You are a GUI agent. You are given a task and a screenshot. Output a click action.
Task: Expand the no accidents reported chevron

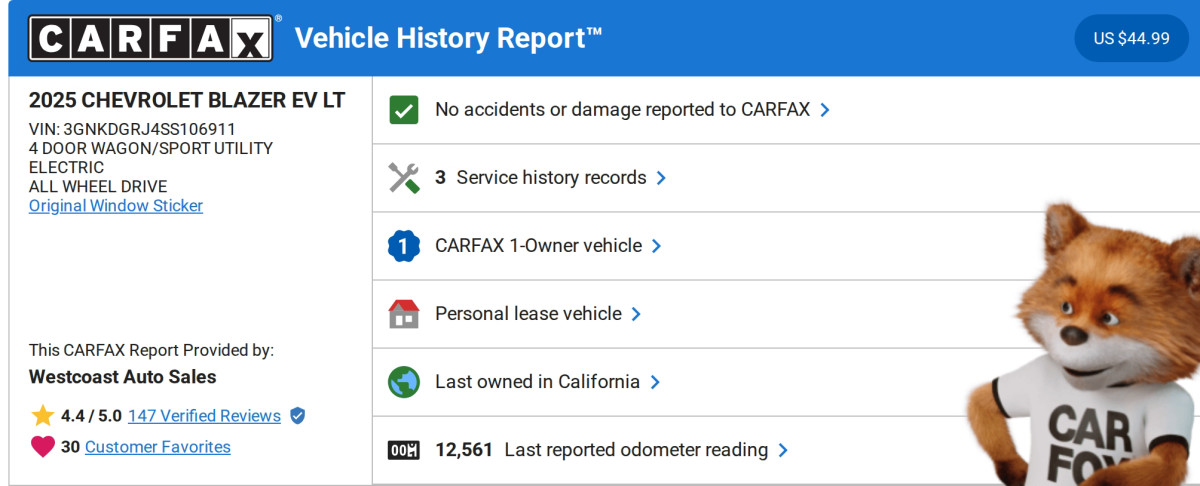tap(825, 110)
